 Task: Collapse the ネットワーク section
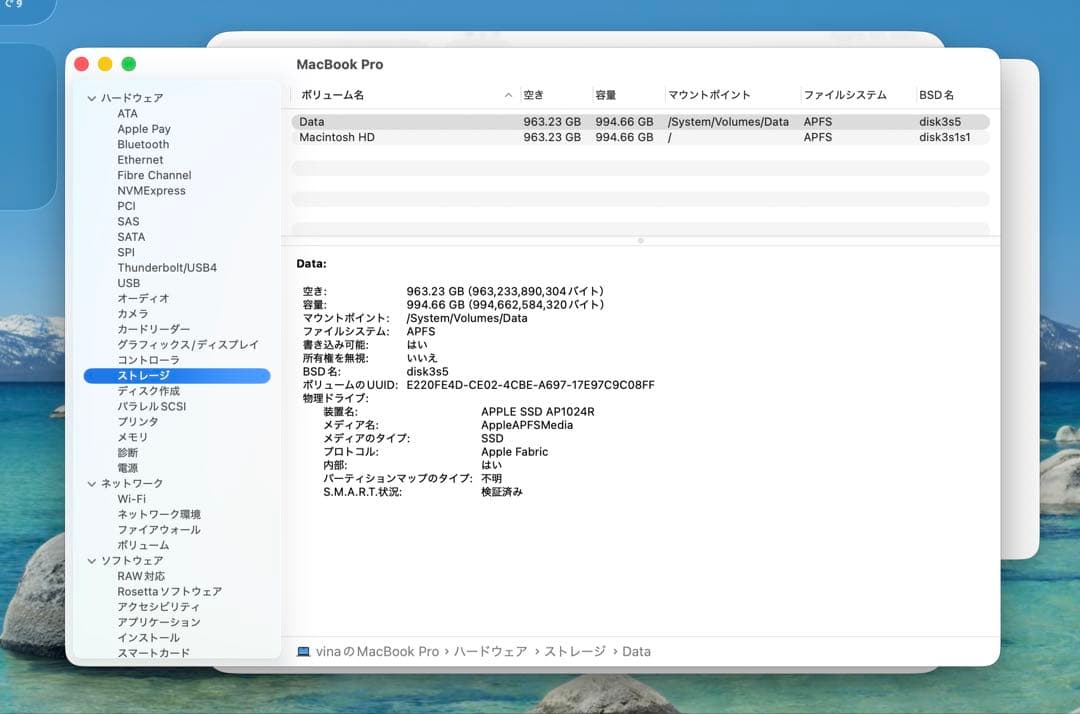tap(92, 484)
